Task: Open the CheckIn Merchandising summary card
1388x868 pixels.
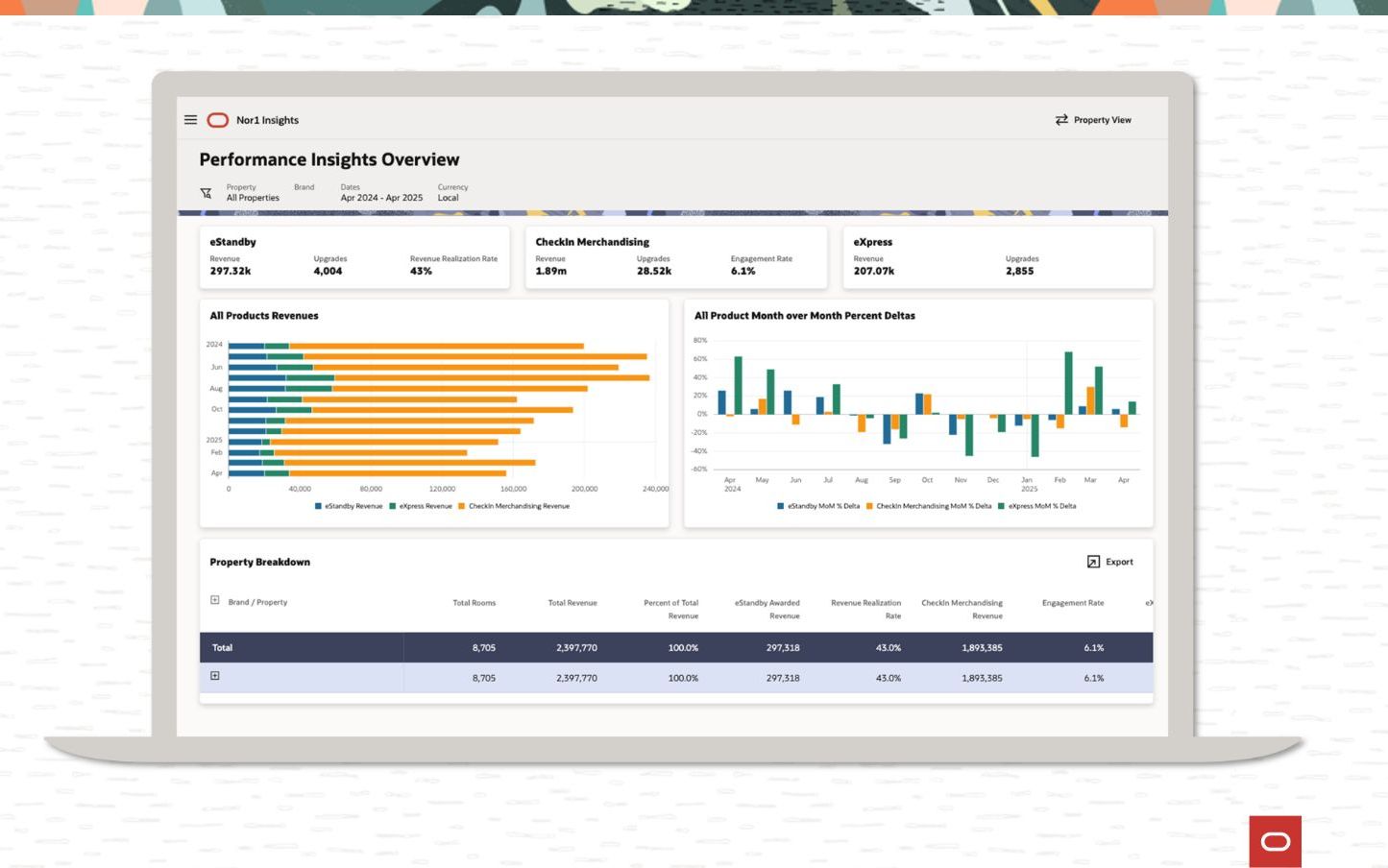Action: [676, 257]
